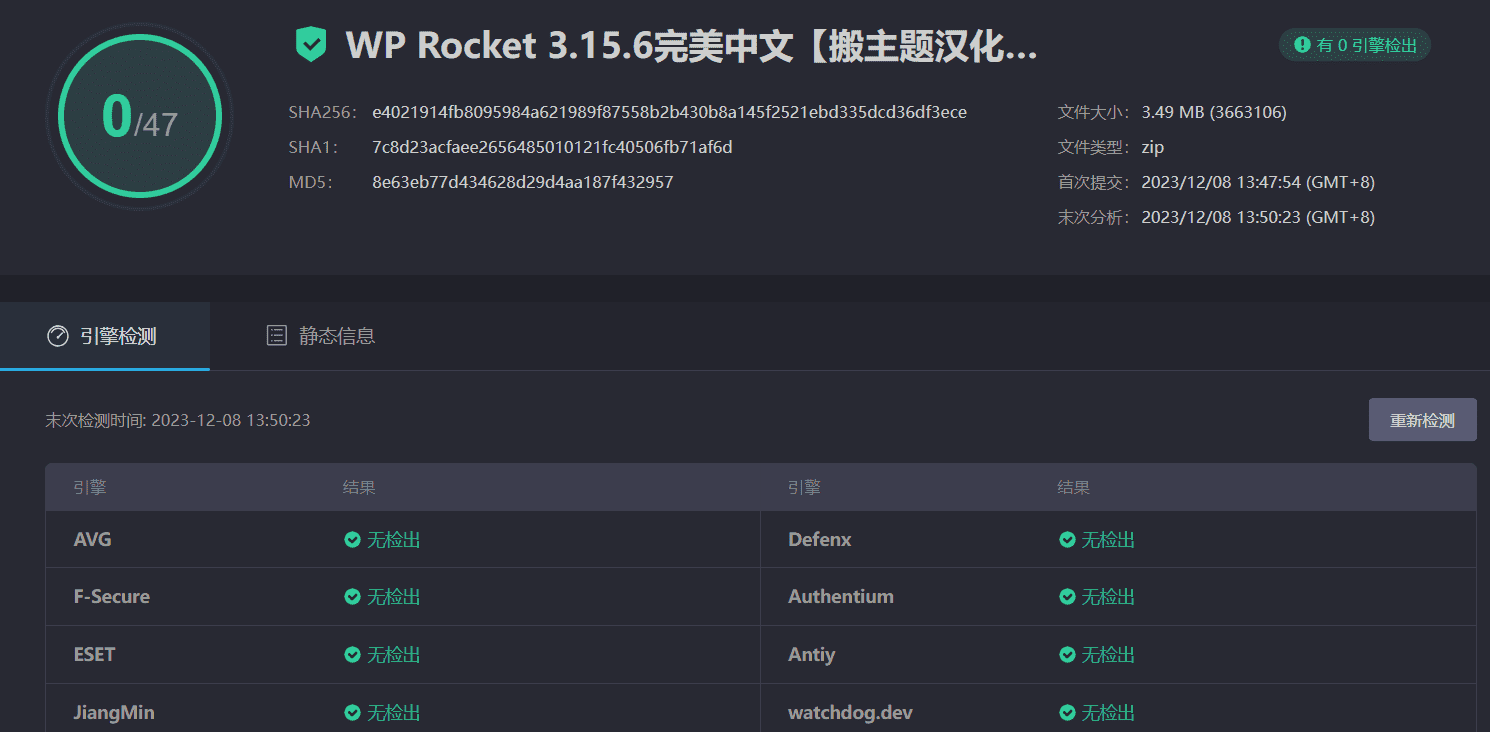Click the green check icon in AVG row
This screenshot has height=732, width=1490.
[x=352, y=540]
